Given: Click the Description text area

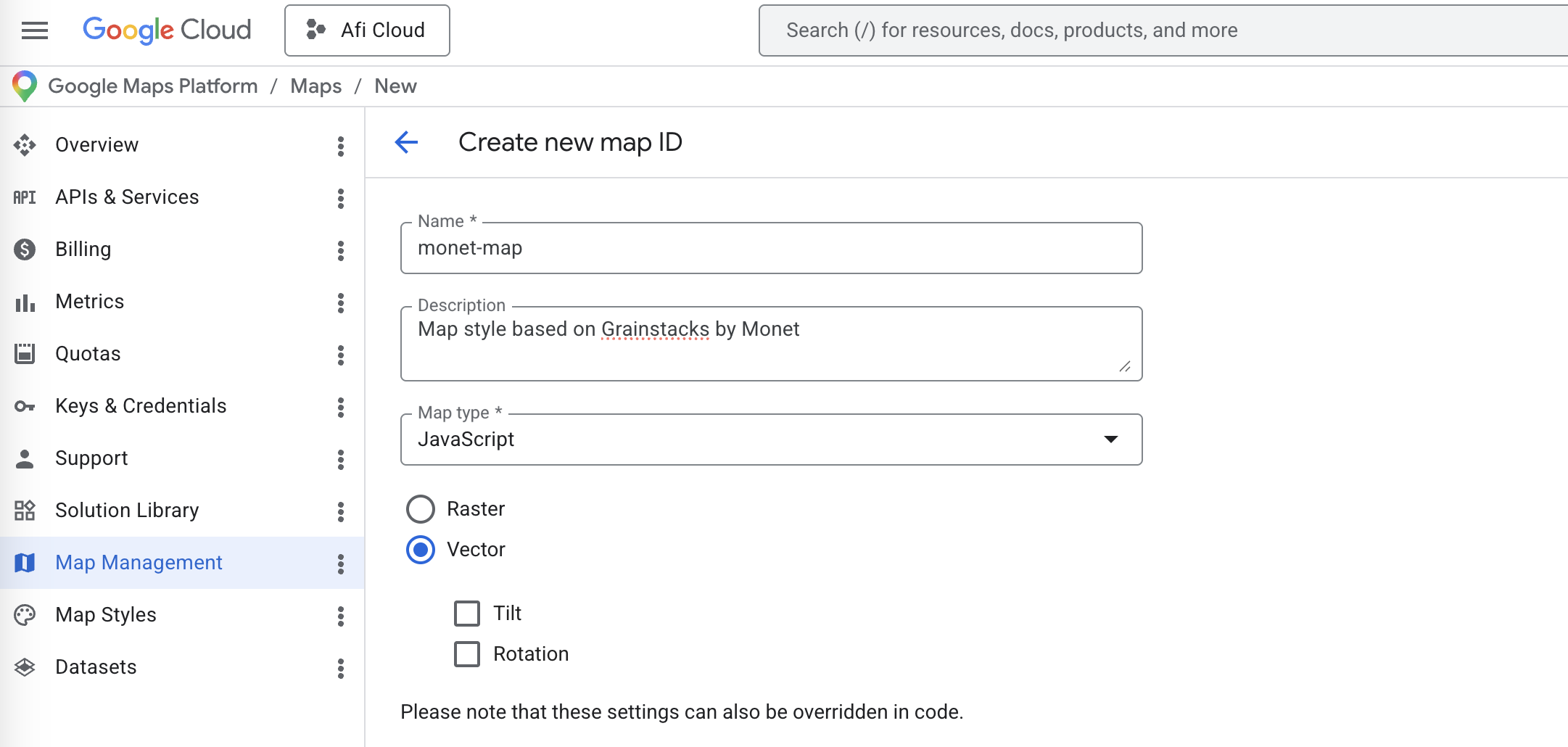Looking at the screenshot, I should click(772, 344).
